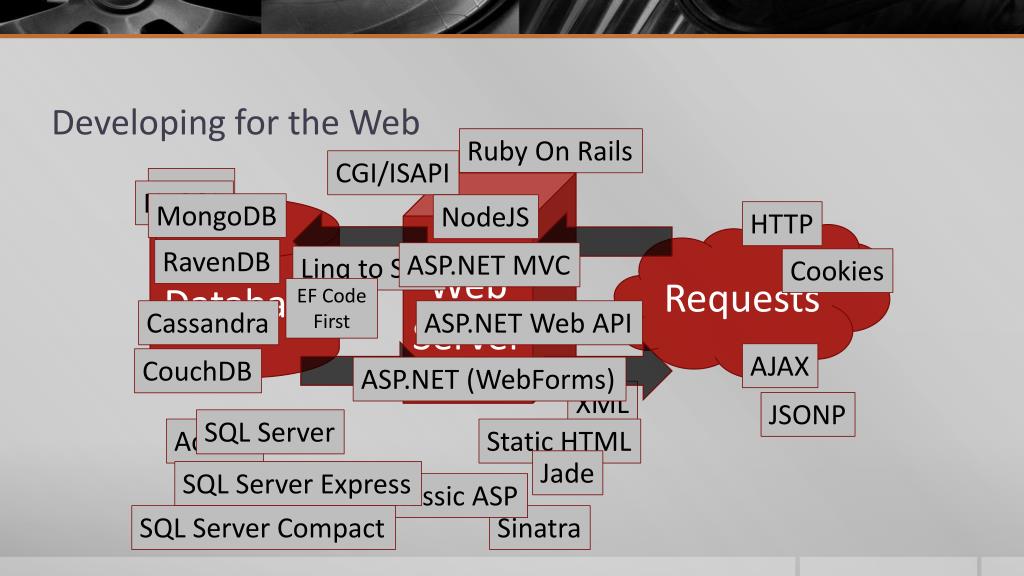Select the JSONP label box

[x=807, y=414]
